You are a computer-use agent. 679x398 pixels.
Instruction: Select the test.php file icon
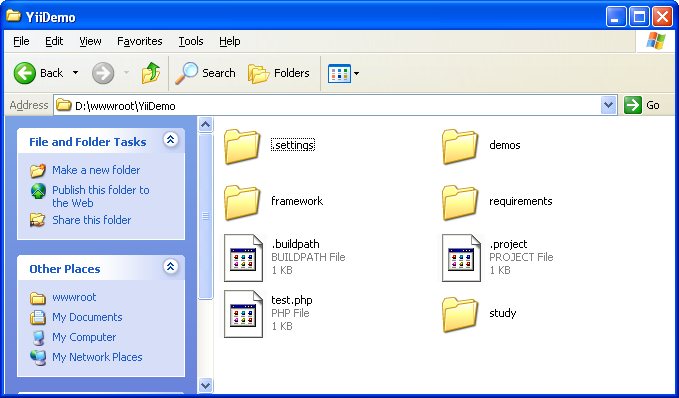pyautogui.click(x=243, y=314)
